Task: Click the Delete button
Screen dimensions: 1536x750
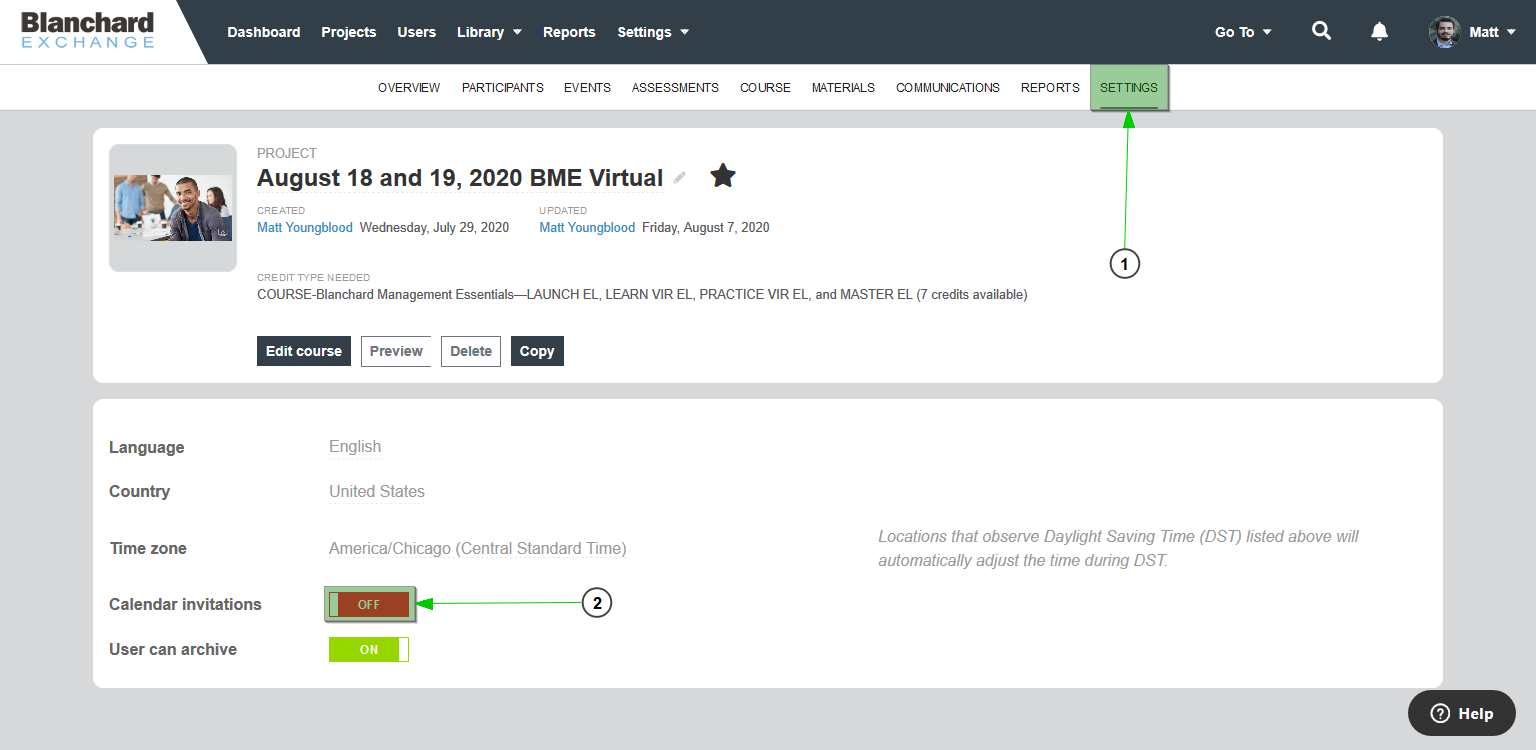Action: point(471,351)
